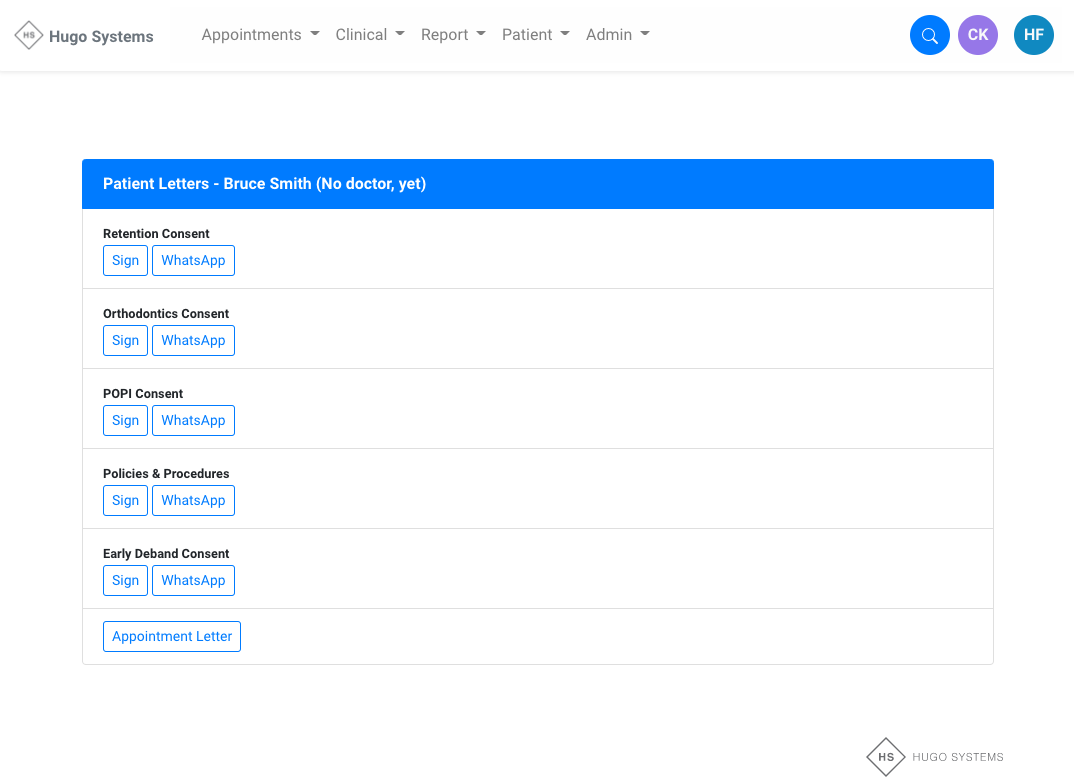Send POPI Consent via WhatsApp
1074x780 pixels.
pos(193,420)
